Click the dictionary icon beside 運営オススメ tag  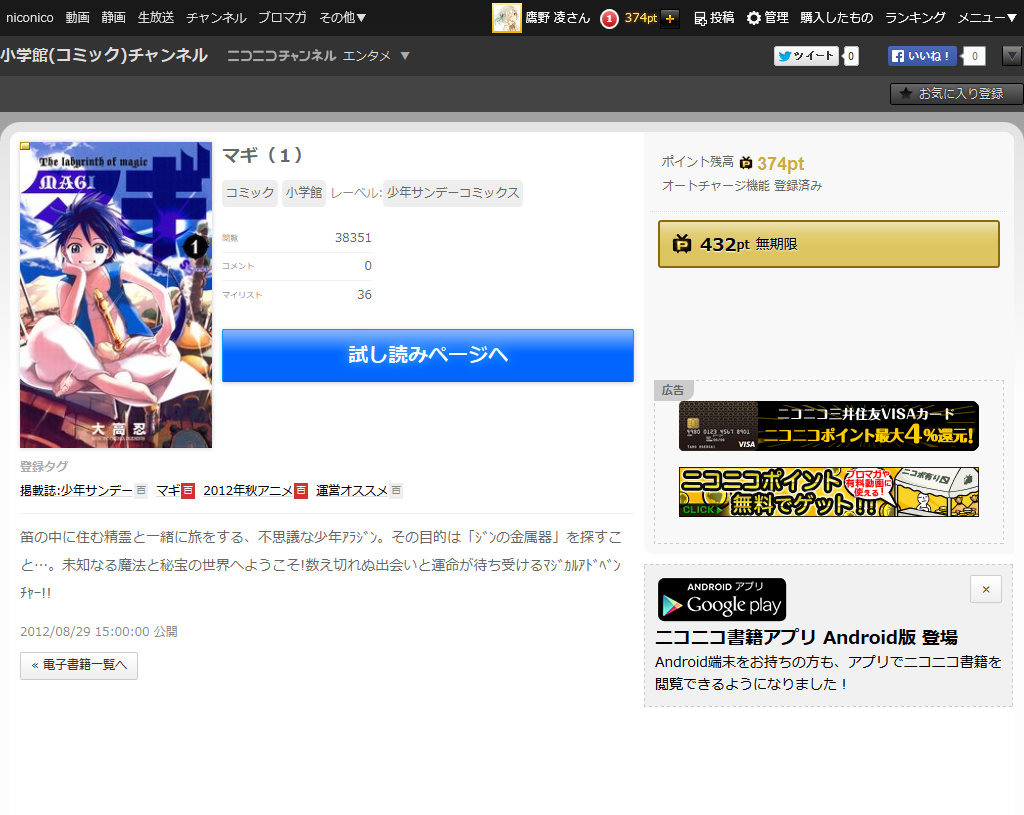(396, 490)
